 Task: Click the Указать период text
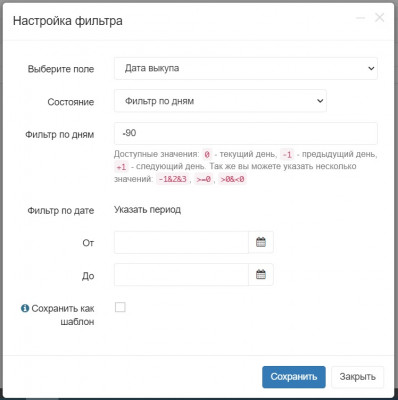(x=147, y=210)
